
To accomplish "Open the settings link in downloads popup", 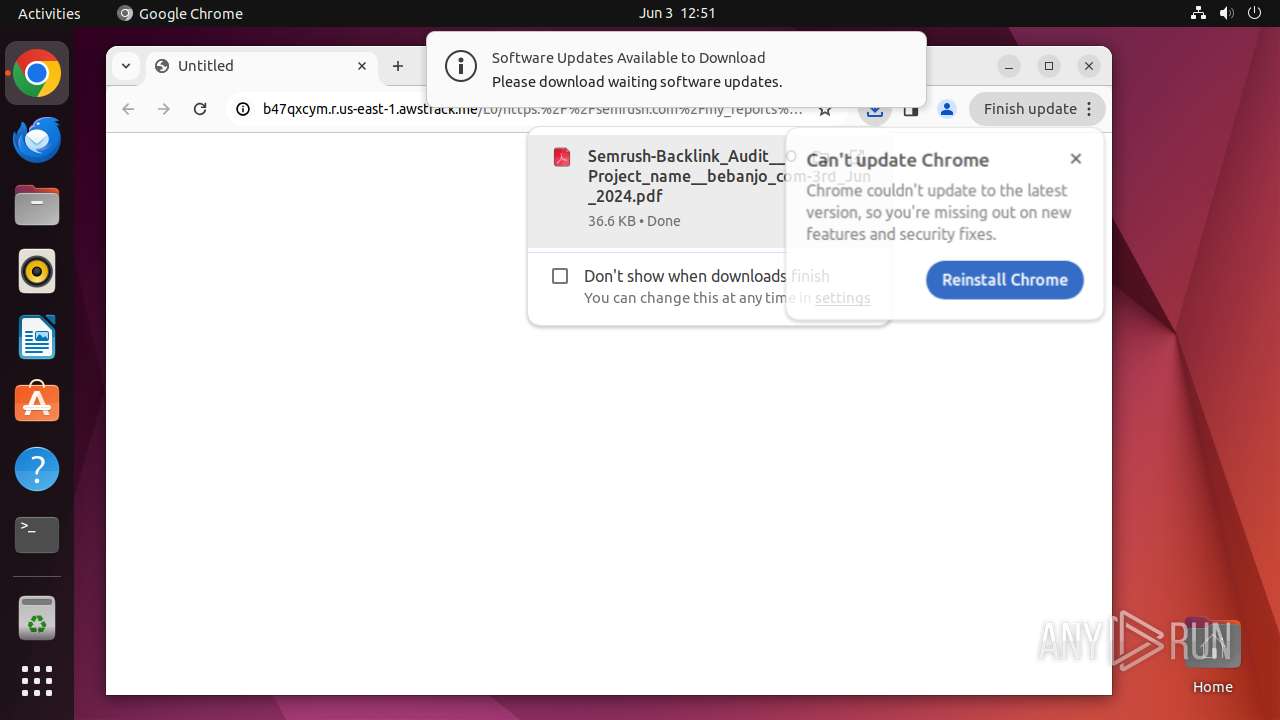I will point(842,298).
